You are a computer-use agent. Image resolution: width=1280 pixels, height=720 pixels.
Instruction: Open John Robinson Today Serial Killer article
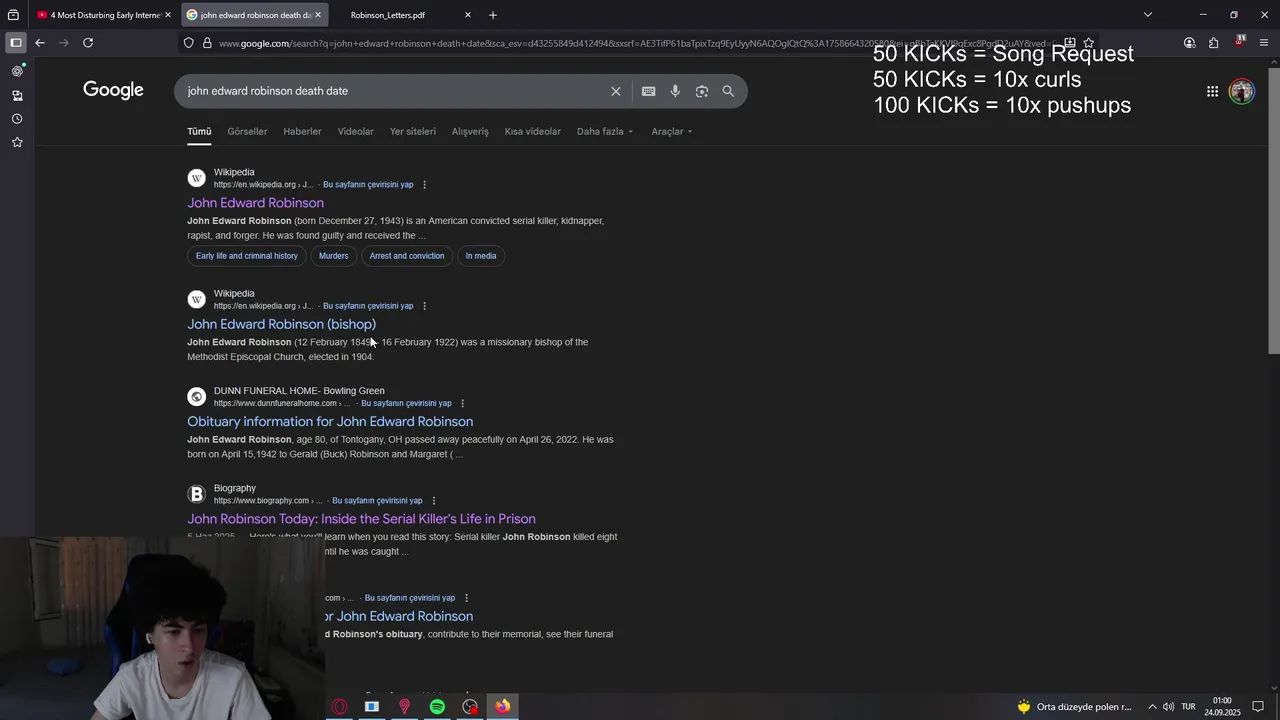361,519
